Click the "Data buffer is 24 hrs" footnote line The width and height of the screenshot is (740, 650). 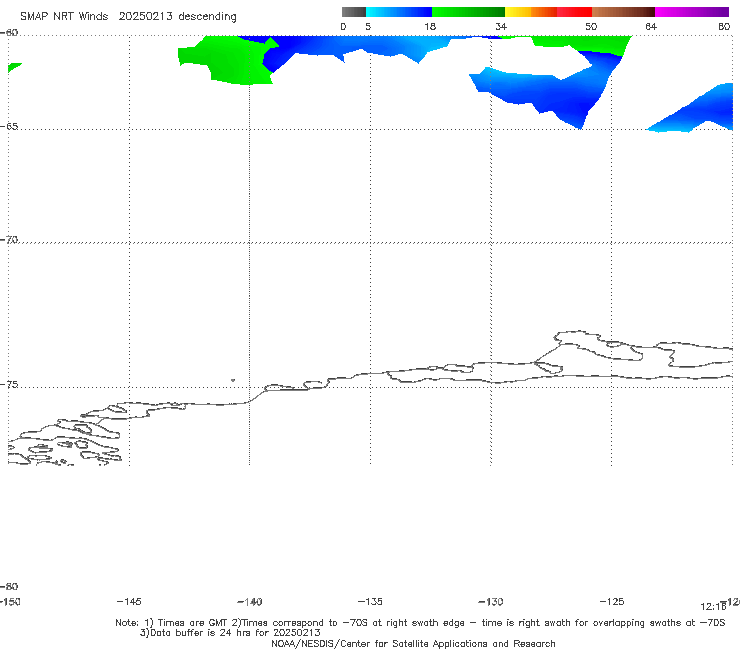coord(230,633)
